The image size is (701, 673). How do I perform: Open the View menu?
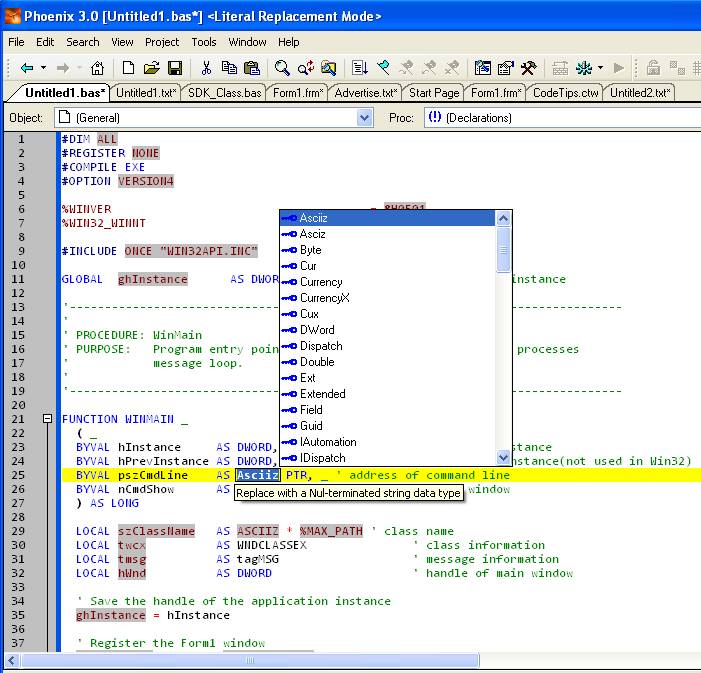pyautogui.click(x=122, y=42)
